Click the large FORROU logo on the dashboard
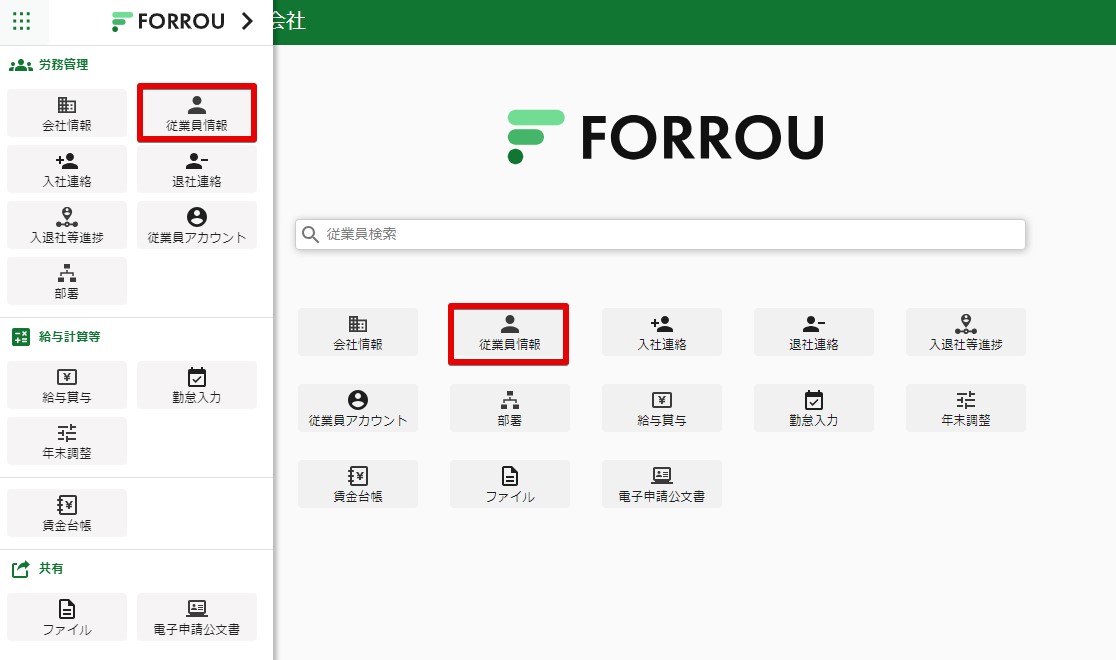Viewport: 1116px width, 660px height. 665,137
